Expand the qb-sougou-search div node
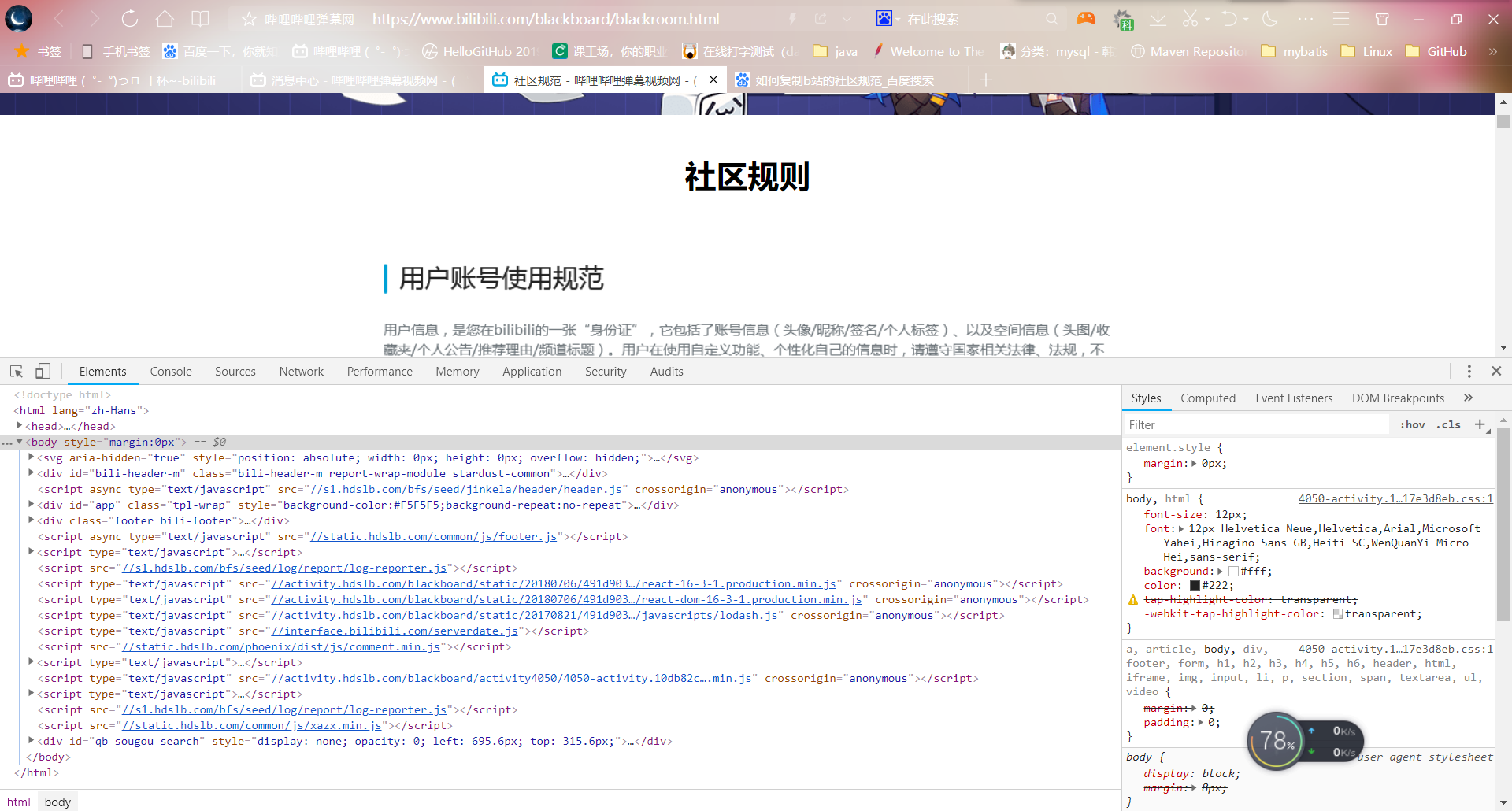The image size is (1512, 811). (x=31, y=740)
